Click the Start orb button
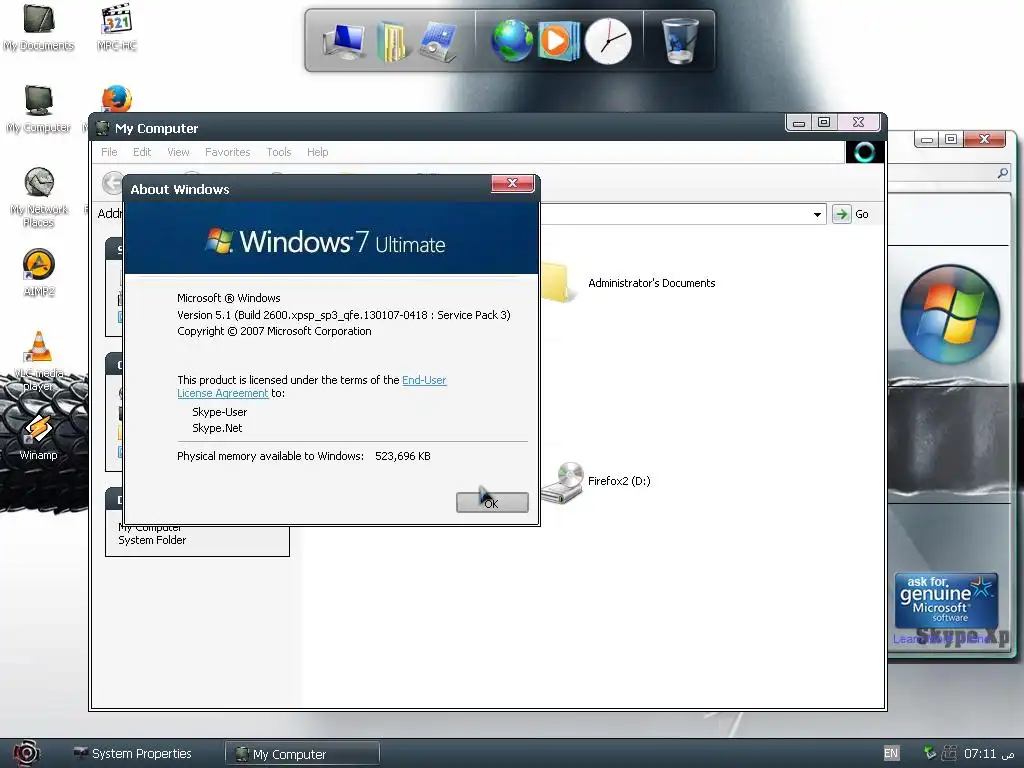1024x768 pixels. pyautogui.click(x=26, y=753)
